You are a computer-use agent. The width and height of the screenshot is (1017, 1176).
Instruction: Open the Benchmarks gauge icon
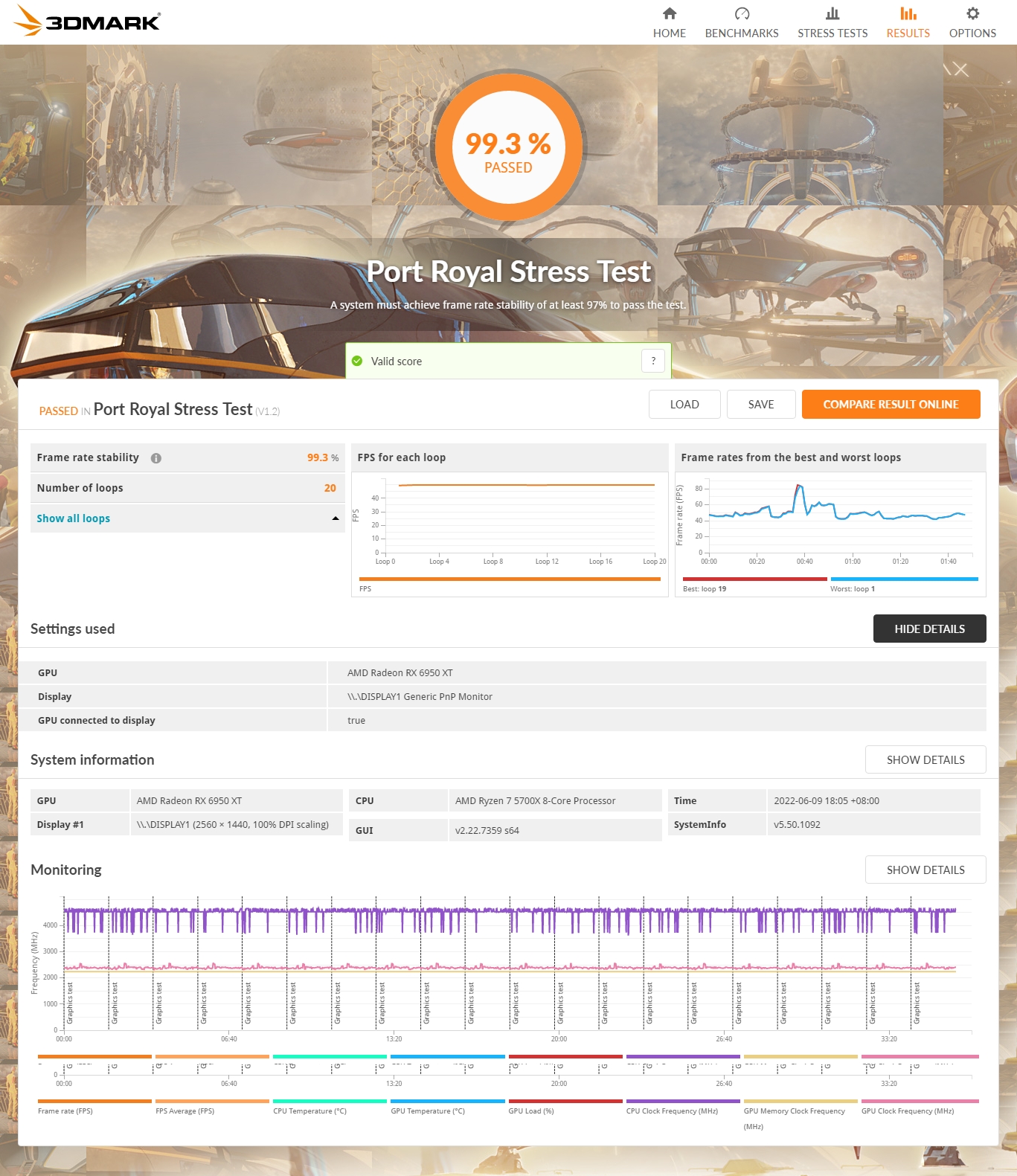pos(742,13)
